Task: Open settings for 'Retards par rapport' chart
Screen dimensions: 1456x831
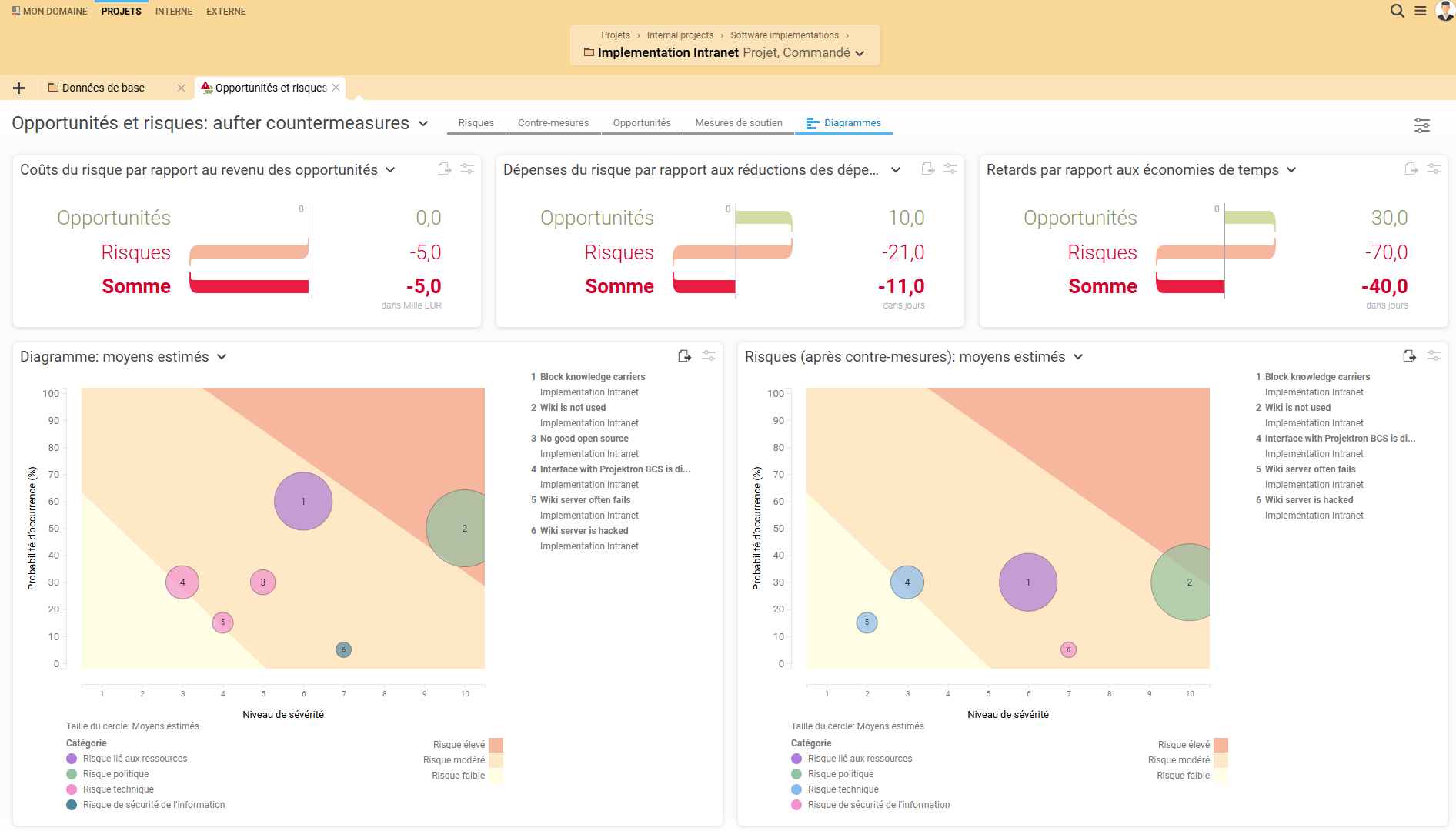Action: pos(1434,169)
